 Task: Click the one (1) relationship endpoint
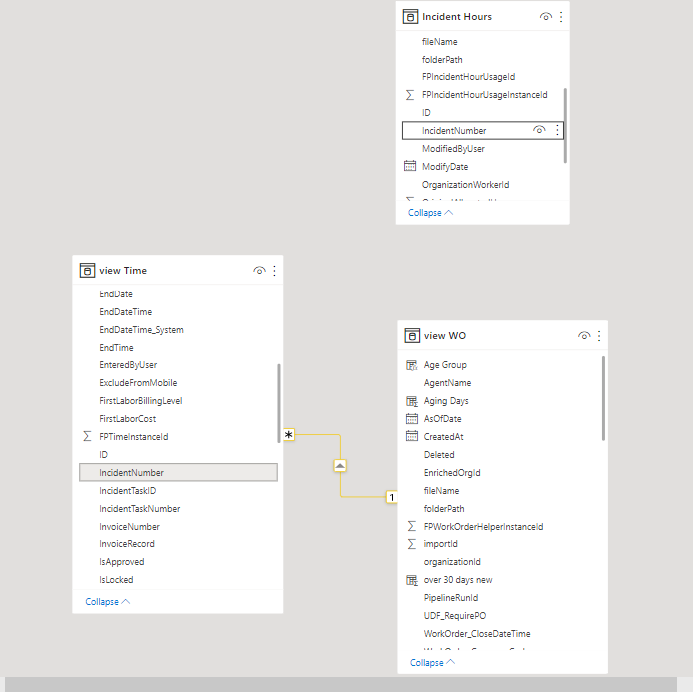[x=392, y=497]
